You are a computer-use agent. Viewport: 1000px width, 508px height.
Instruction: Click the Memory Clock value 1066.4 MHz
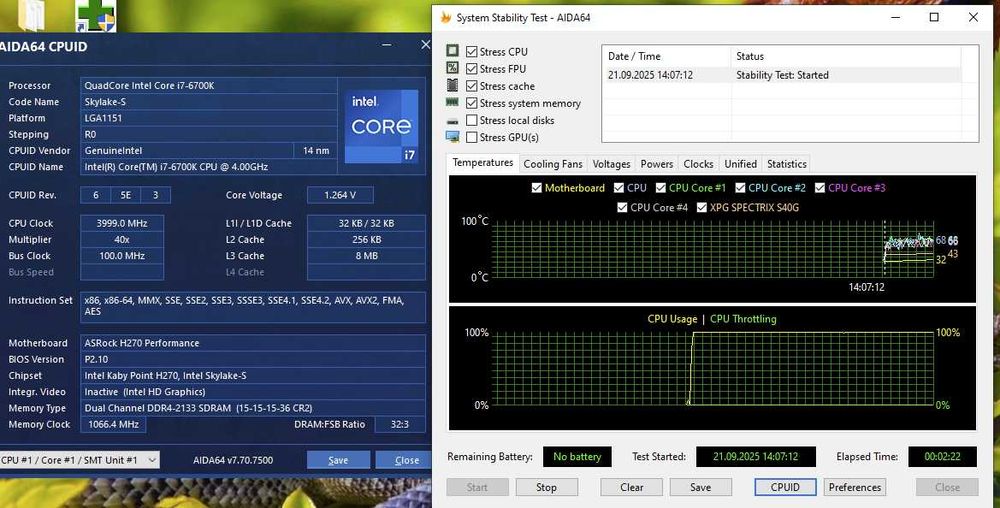112,424
